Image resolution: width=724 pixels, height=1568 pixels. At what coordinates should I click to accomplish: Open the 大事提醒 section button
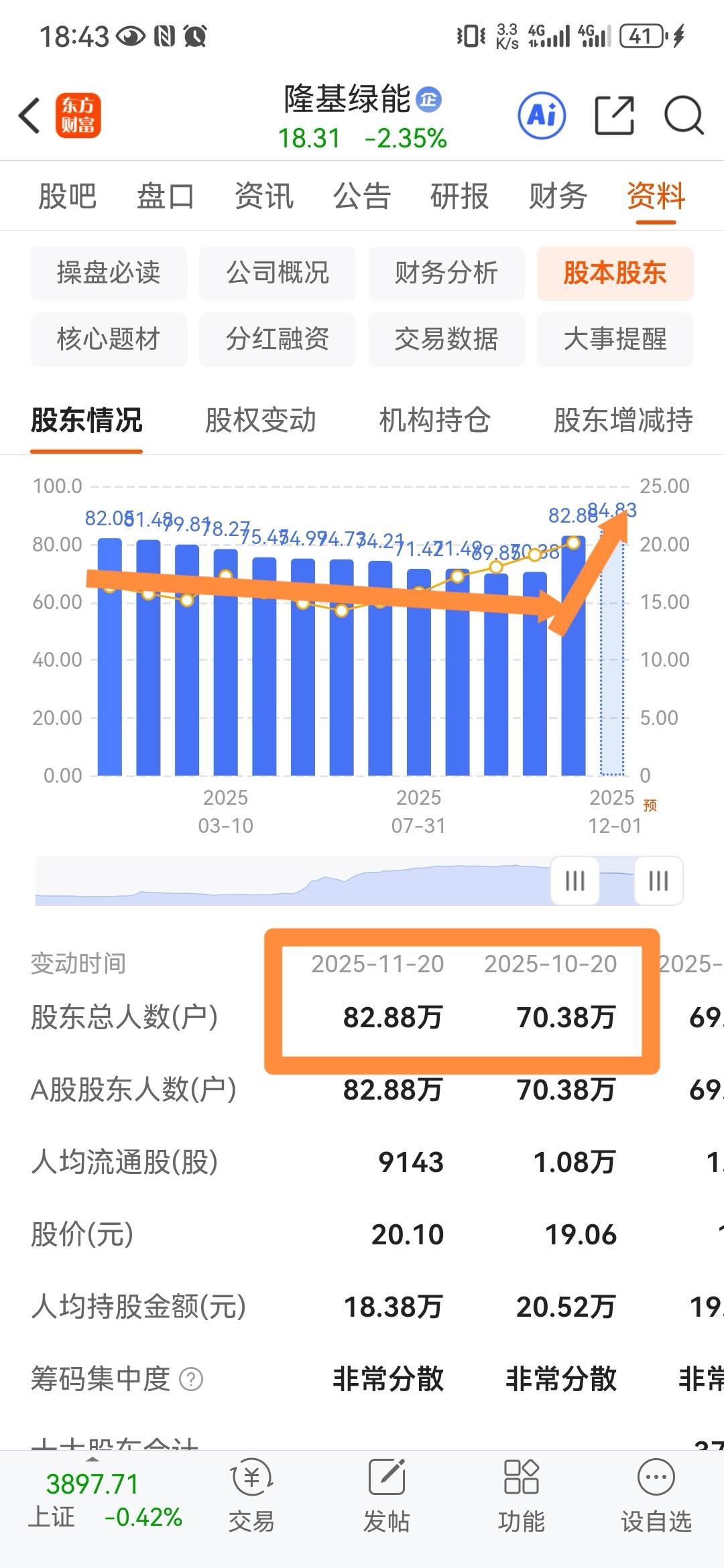click(x=615, y=339)
